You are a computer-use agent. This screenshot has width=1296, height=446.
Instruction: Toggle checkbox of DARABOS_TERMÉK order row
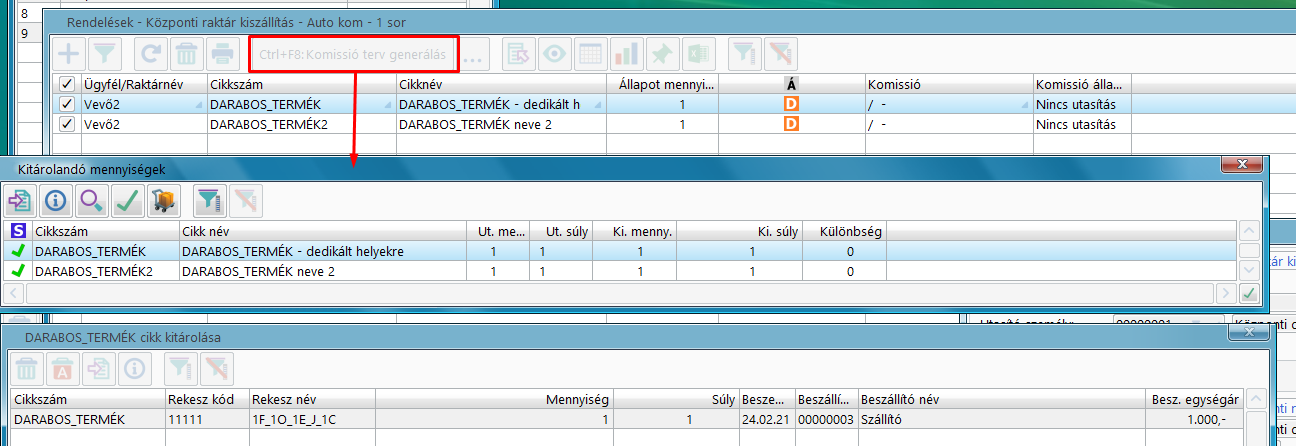pos(67,104)
